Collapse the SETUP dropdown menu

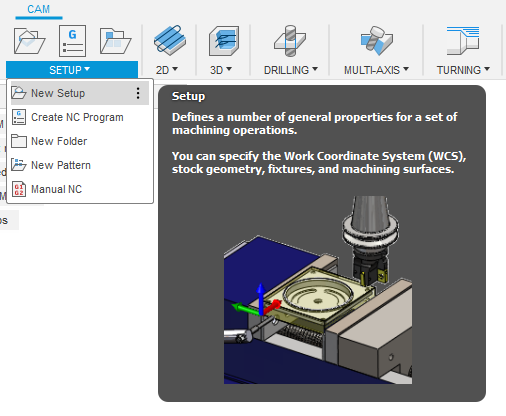pos(72,70)
